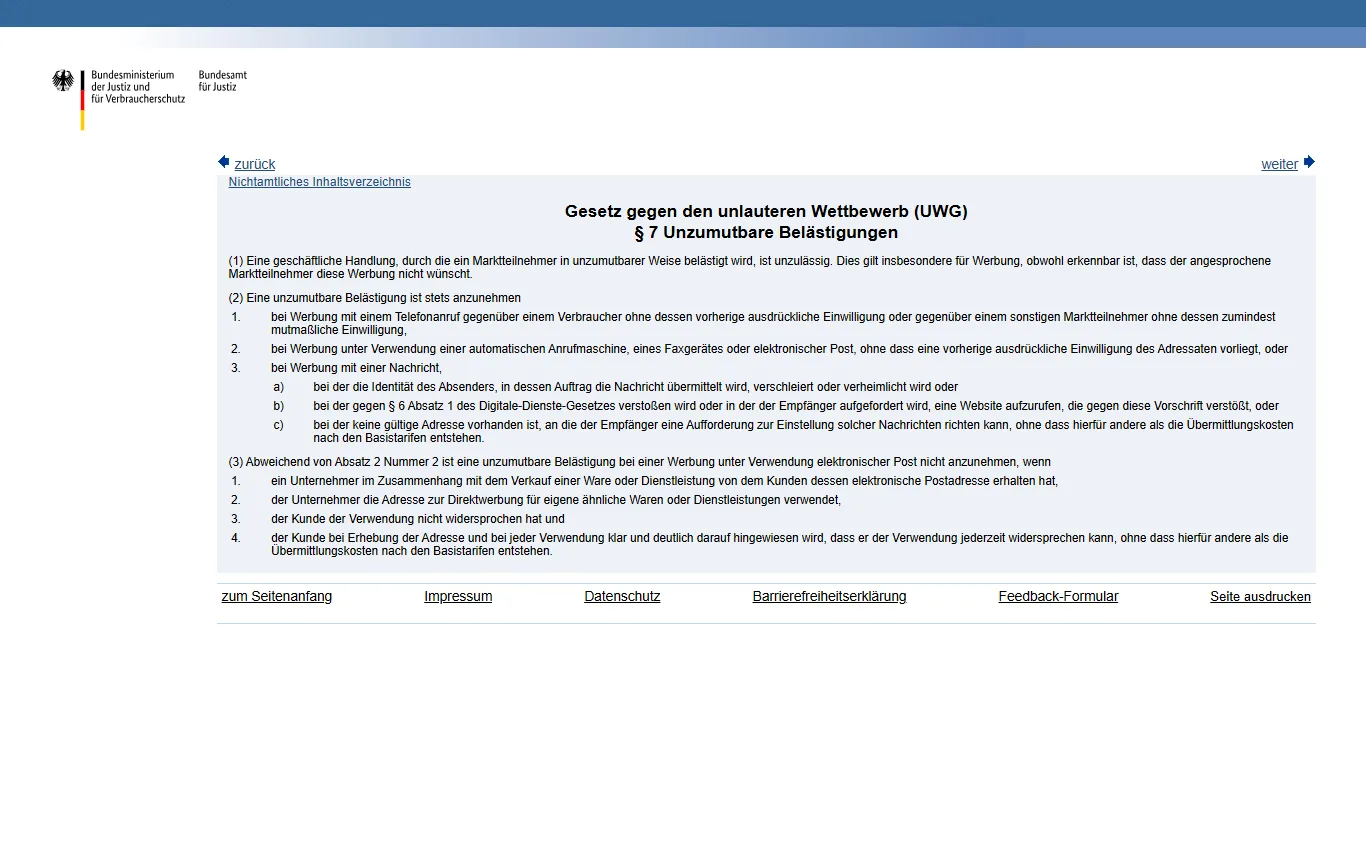
Task: Click paragraph starting '(1) Eine geschäftliche Handlung'
Action: pos(750,267)
